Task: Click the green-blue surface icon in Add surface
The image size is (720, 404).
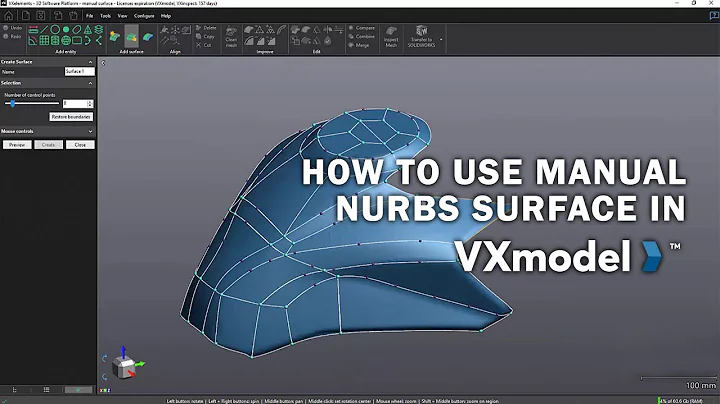Action: point(148,36)
